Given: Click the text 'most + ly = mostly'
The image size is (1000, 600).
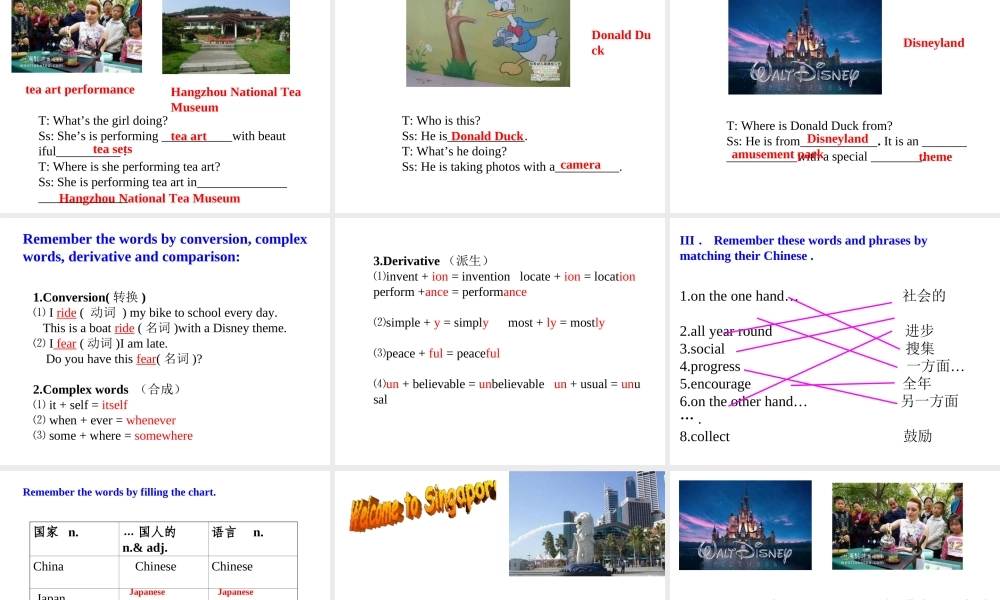Looking at the screenshot, I should (x=556, y=322).
